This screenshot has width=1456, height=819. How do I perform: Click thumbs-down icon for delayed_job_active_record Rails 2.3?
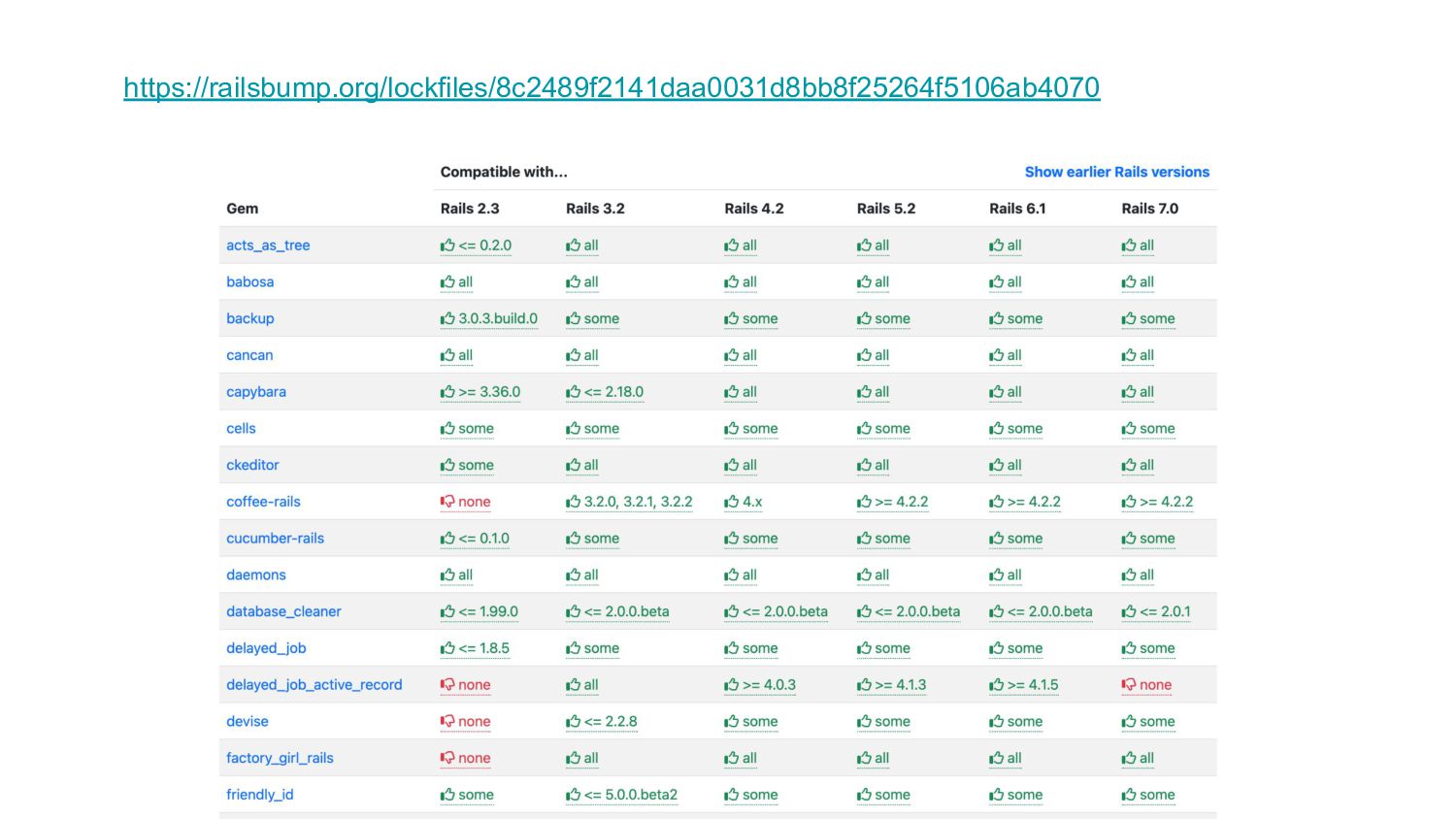point(447,685)
